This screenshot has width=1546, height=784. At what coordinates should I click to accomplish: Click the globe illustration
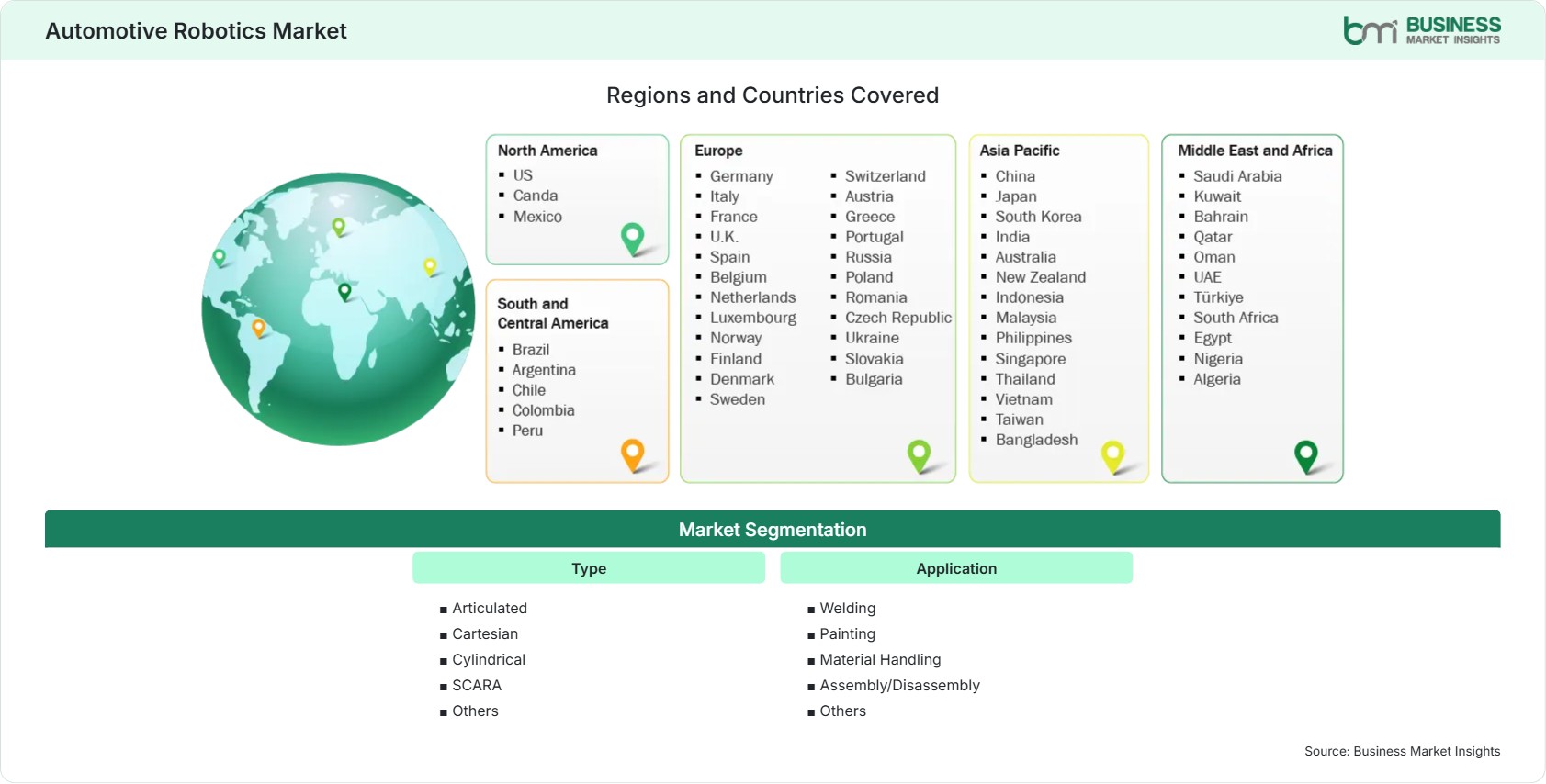tap(338, 309)
